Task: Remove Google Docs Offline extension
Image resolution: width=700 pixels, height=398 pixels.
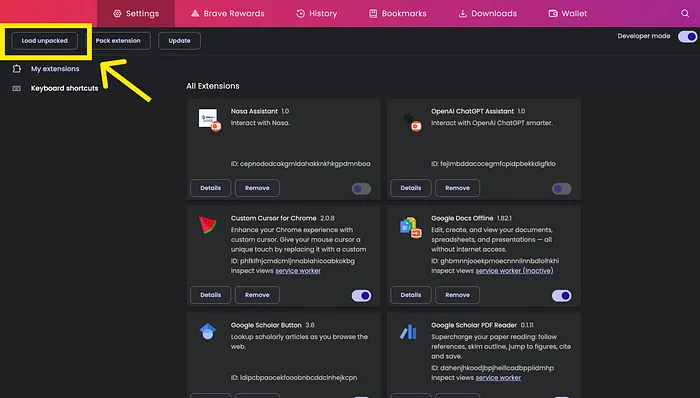Action: point(458,295)
